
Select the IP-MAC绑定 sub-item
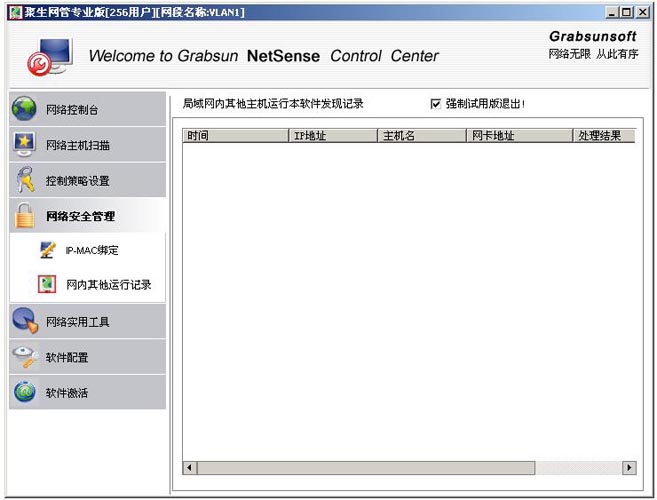[92, 250]
